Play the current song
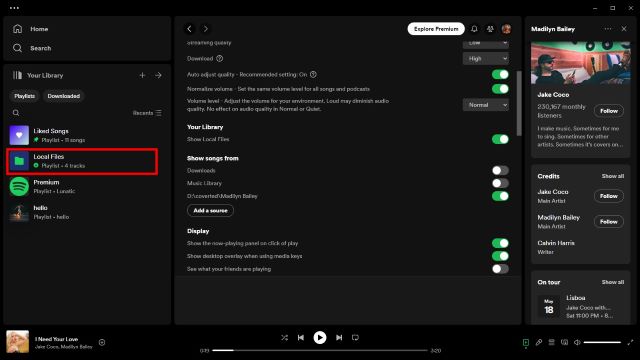The height and width of the screenshot is (360, 640). [x=320, y=338]
